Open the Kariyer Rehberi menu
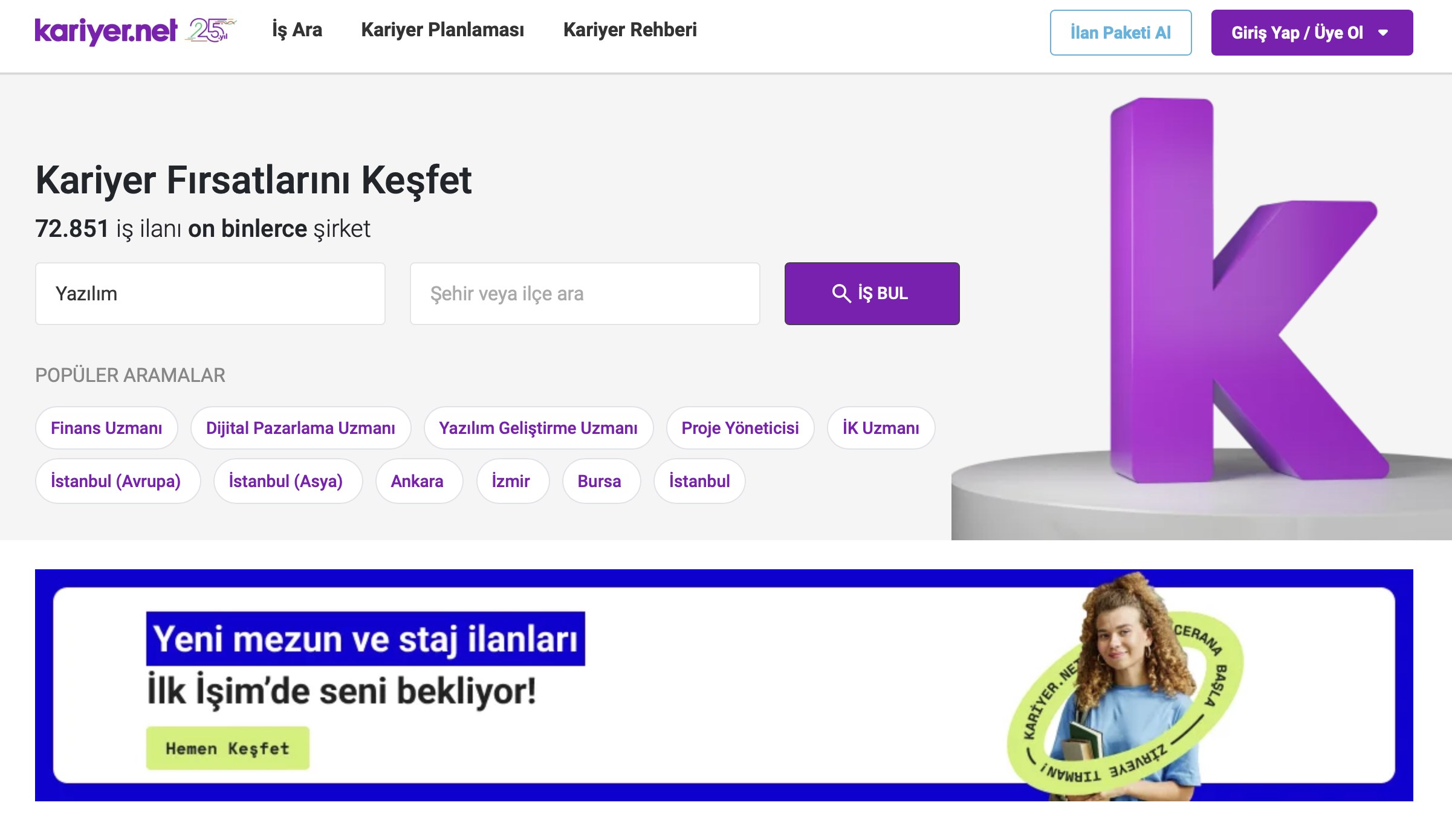Viewport: 1452px width, 840px height. point(629,30)
